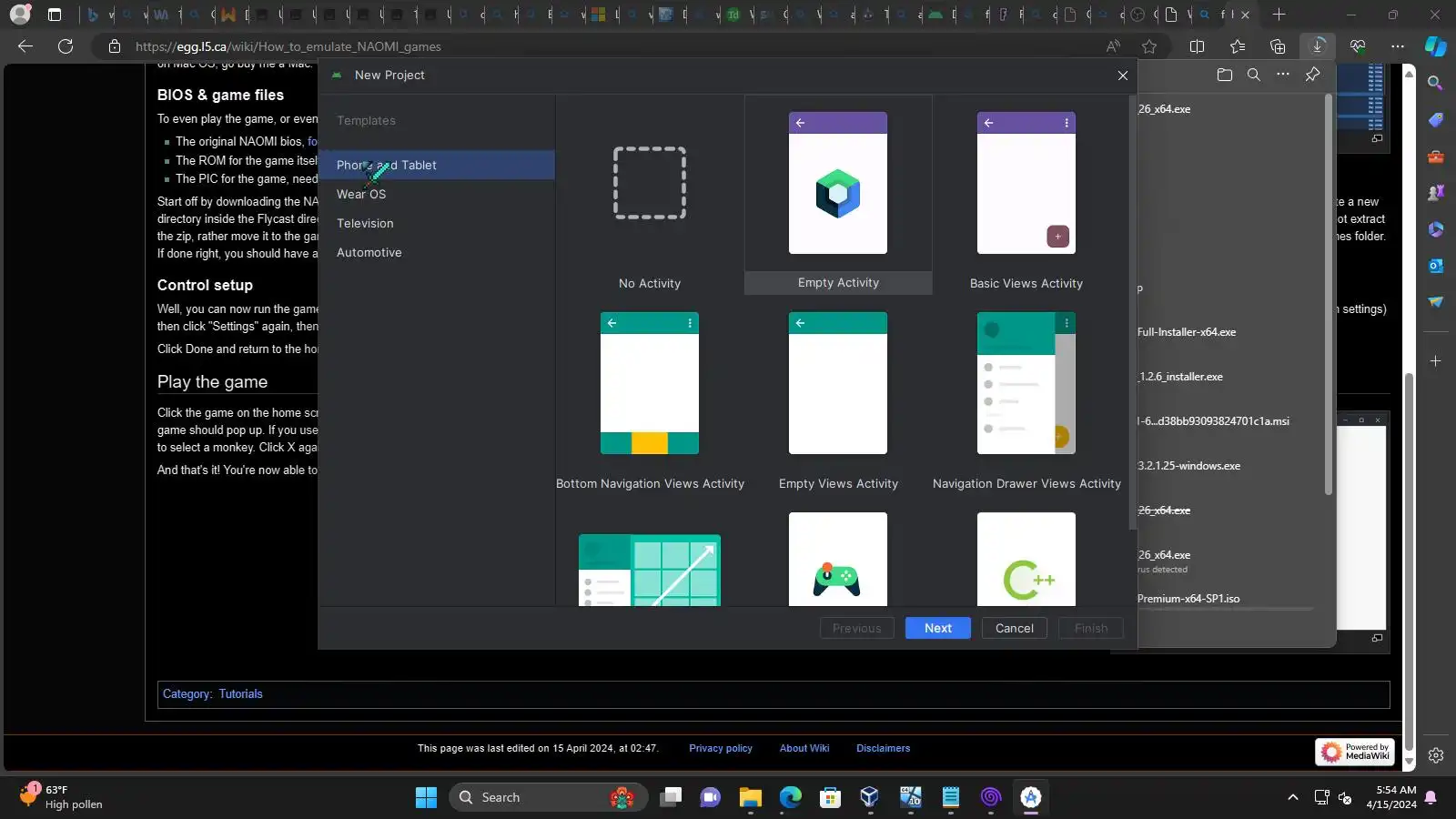Image resolution: width=1456 pixels, height=819 pixels.
Task: Open the weather widget showing 63°F
Action: [60, 797]
